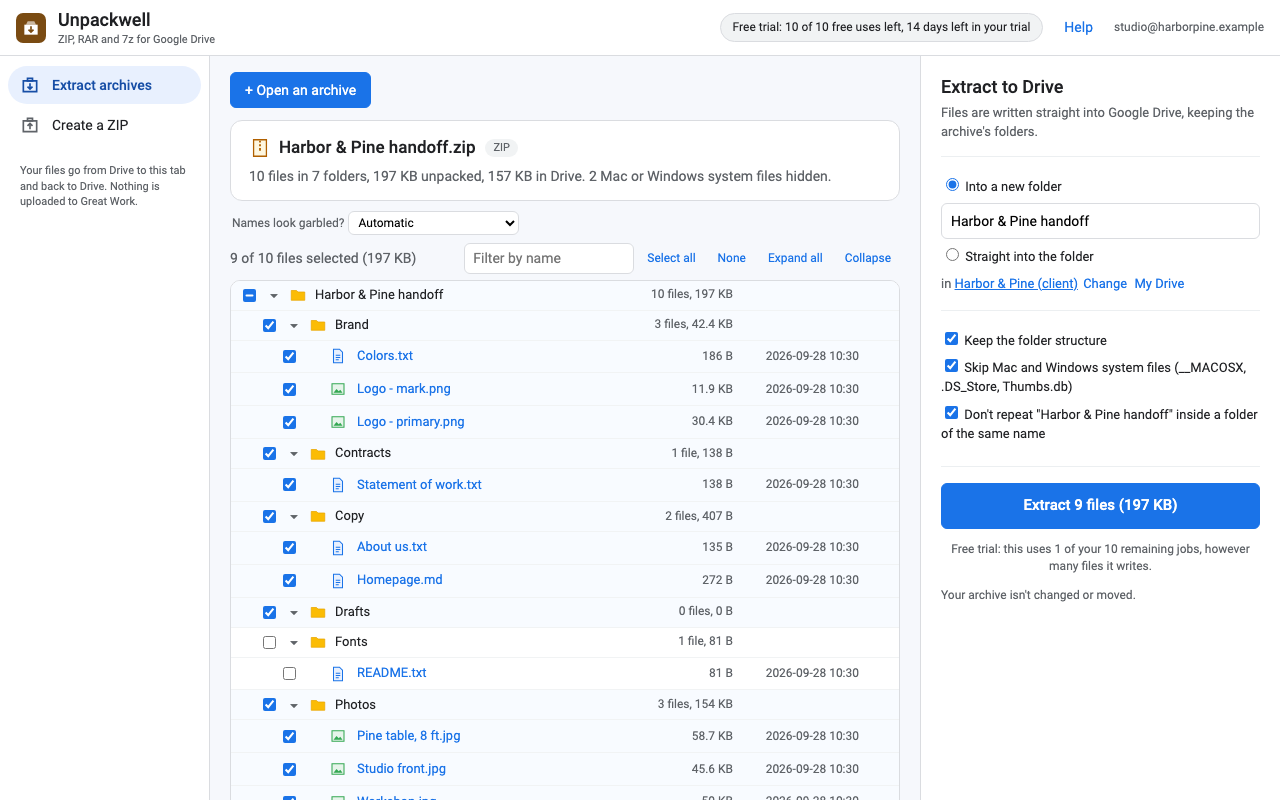This screenshot has height=800, width=1280.
Task: Click the Drafts folder icon
Action: tap(318, 612)
